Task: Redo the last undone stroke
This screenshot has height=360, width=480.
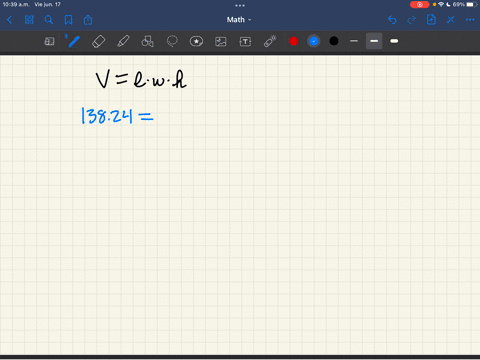Action: point(411,20)
